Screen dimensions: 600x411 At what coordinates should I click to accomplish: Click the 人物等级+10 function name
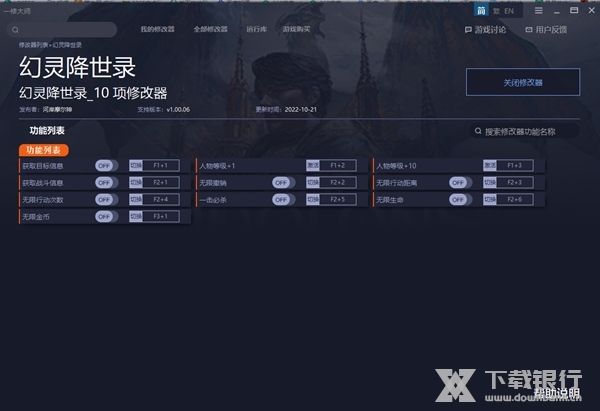396,166
